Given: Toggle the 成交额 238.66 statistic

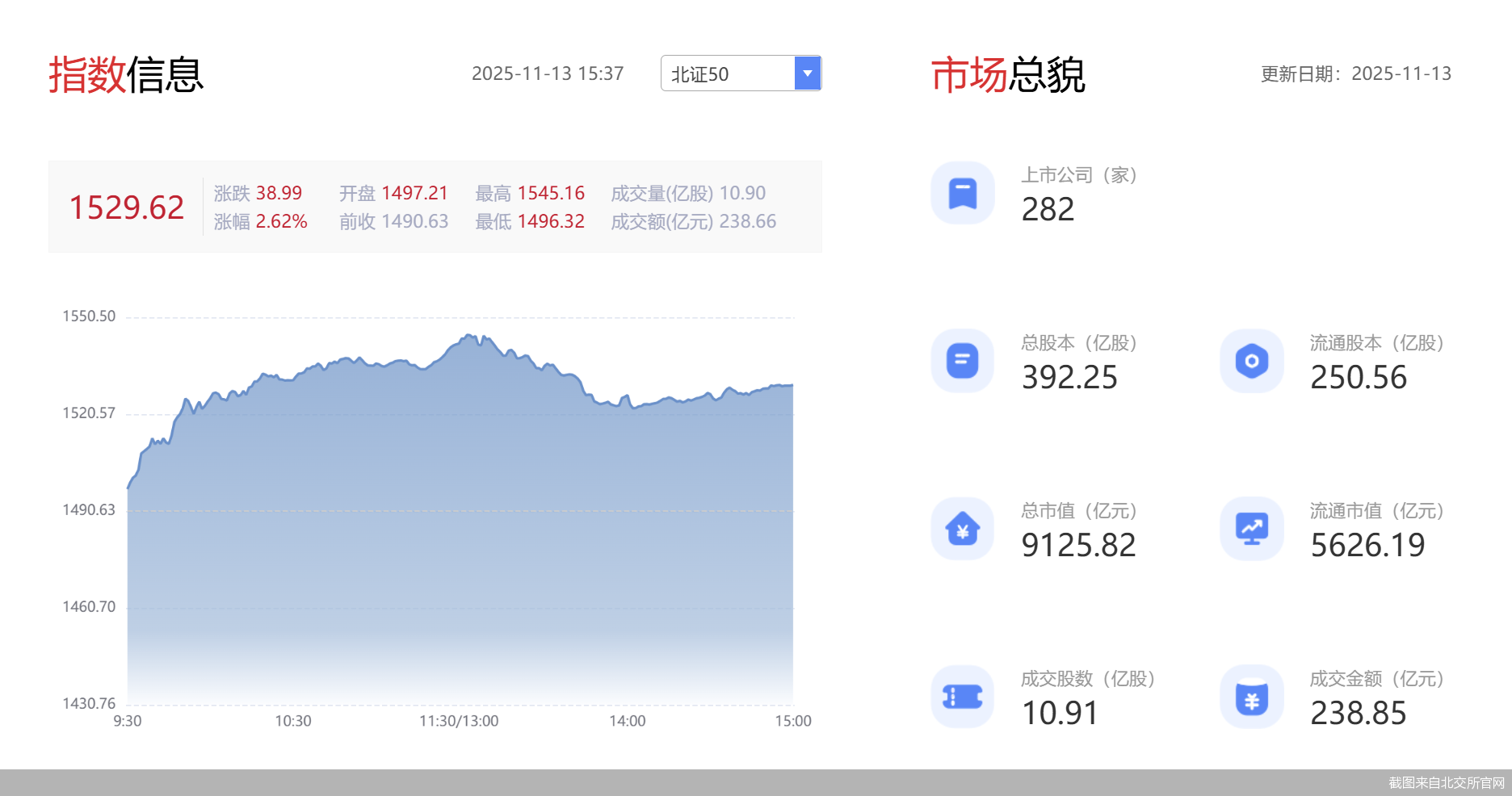Looking at the screenshot, I should tap(693, 220).
